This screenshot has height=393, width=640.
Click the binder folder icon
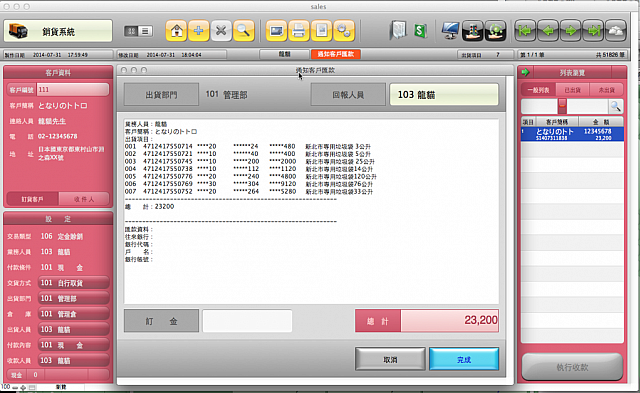[x=398, y=31]
